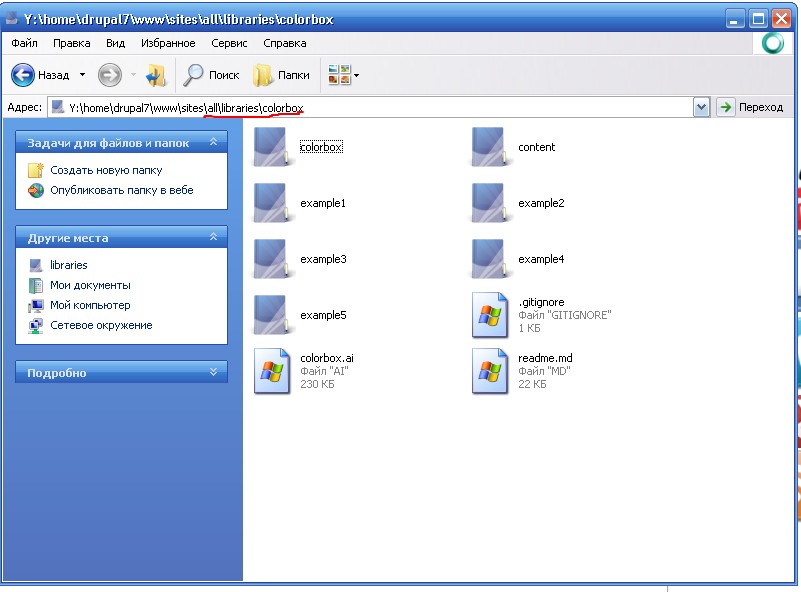This screenshot has height=592, width=801.
Task: Select the colorbox.ai file icon
Action: point(272,371)
